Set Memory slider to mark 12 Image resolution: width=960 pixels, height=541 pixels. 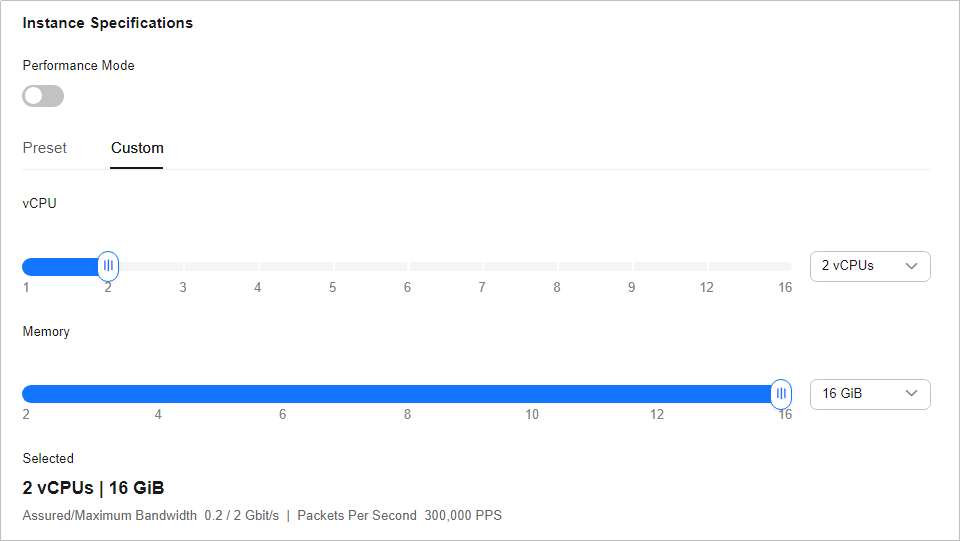coord(657,395)
